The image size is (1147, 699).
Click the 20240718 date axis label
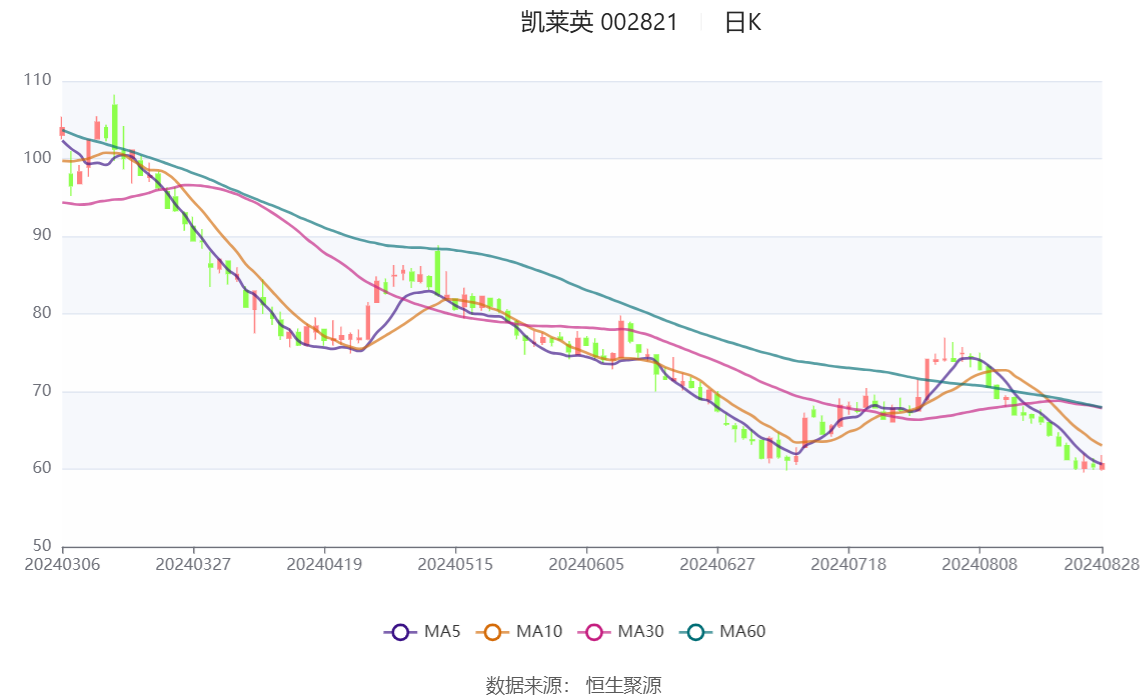(849, 564)
